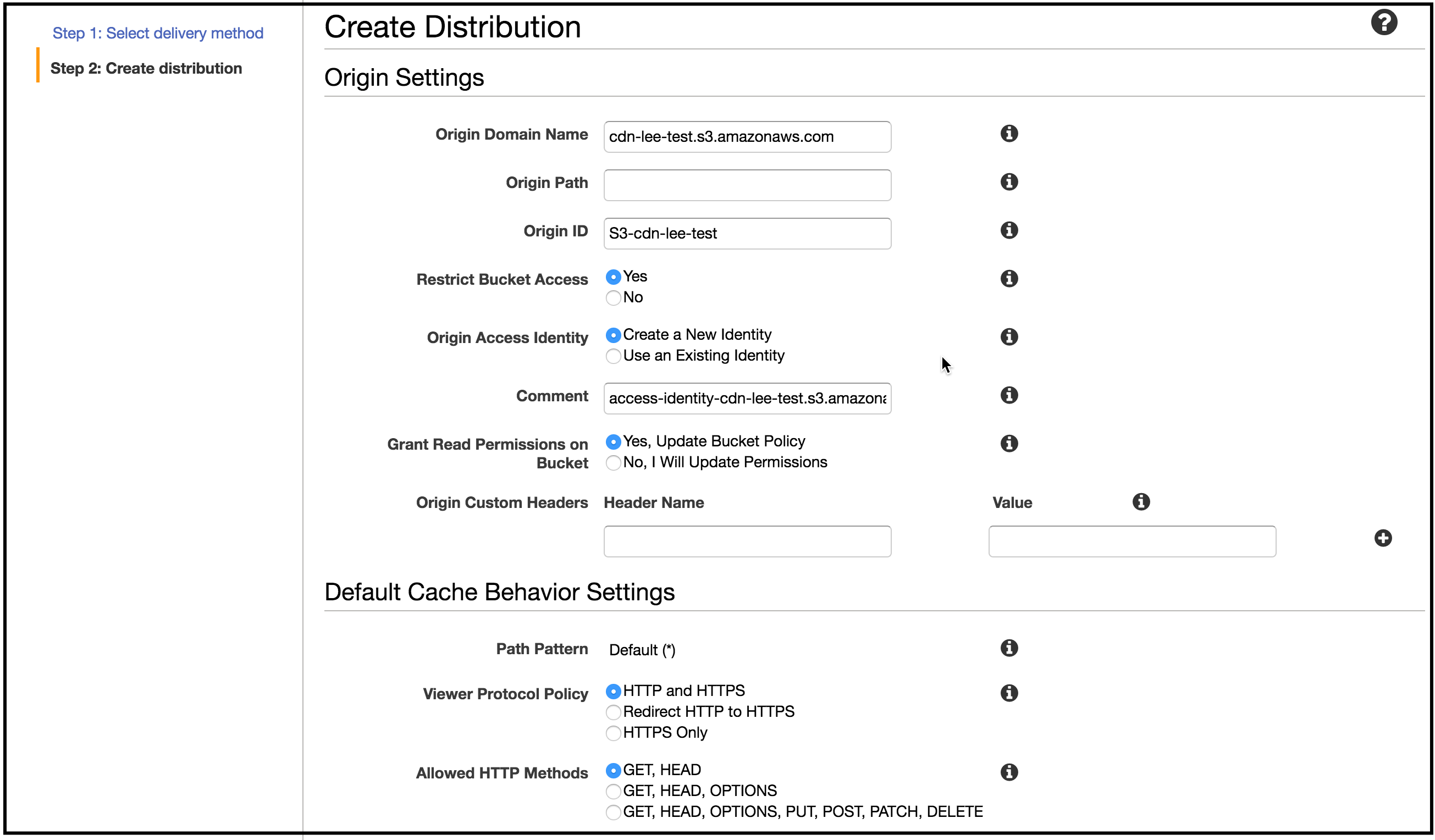Viewport: 1435px width, 840px height.
Task: Click the Comment text field
Action: (747, 399)
